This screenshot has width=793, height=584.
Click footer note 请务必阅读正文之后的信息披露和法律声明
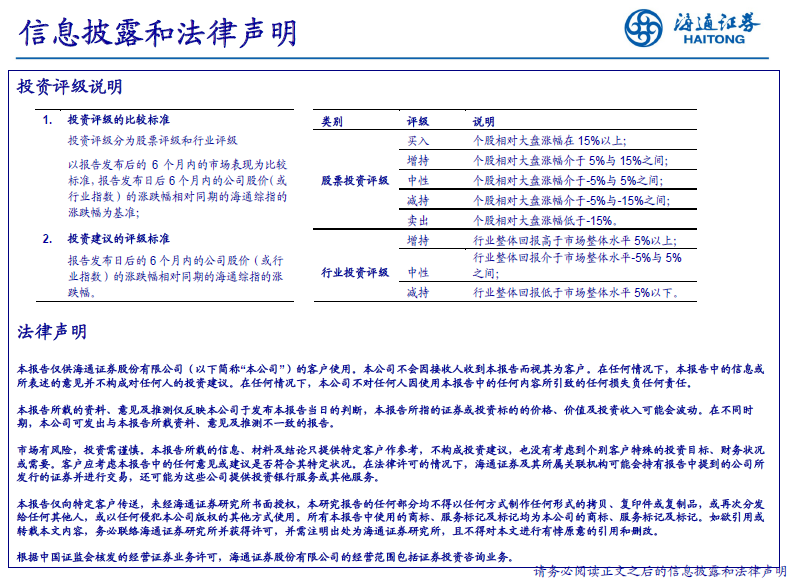[660, 571]
